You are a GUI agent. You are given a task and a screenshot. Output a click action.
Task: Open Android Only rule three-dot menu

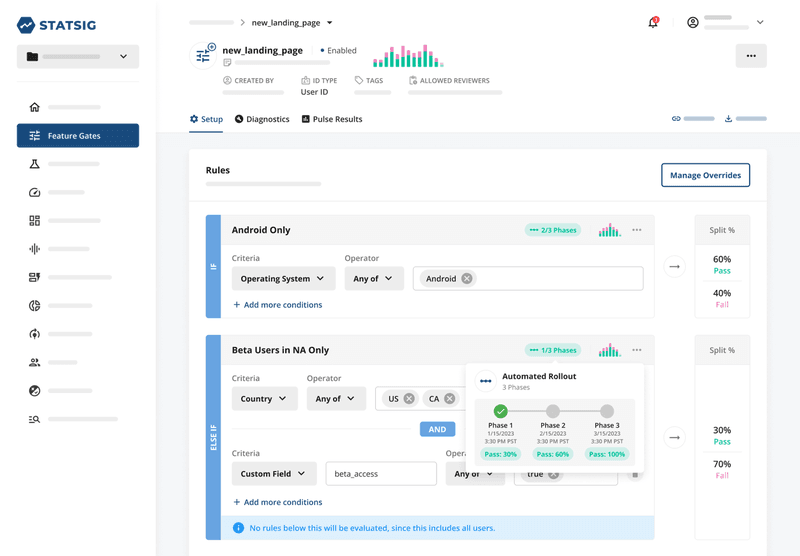pos(637,230)
